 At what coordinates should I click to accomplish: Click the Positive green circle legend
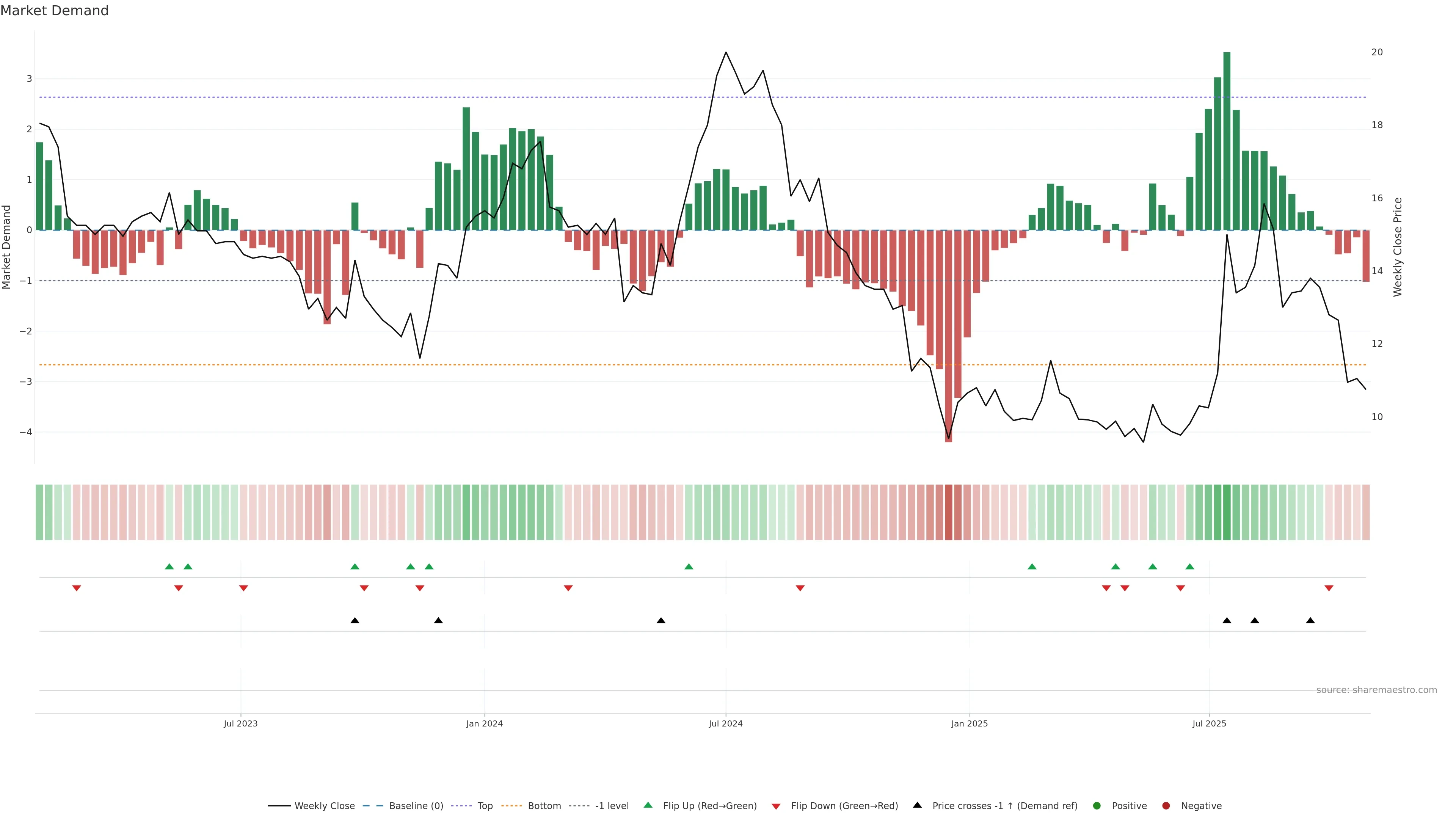1097,805
